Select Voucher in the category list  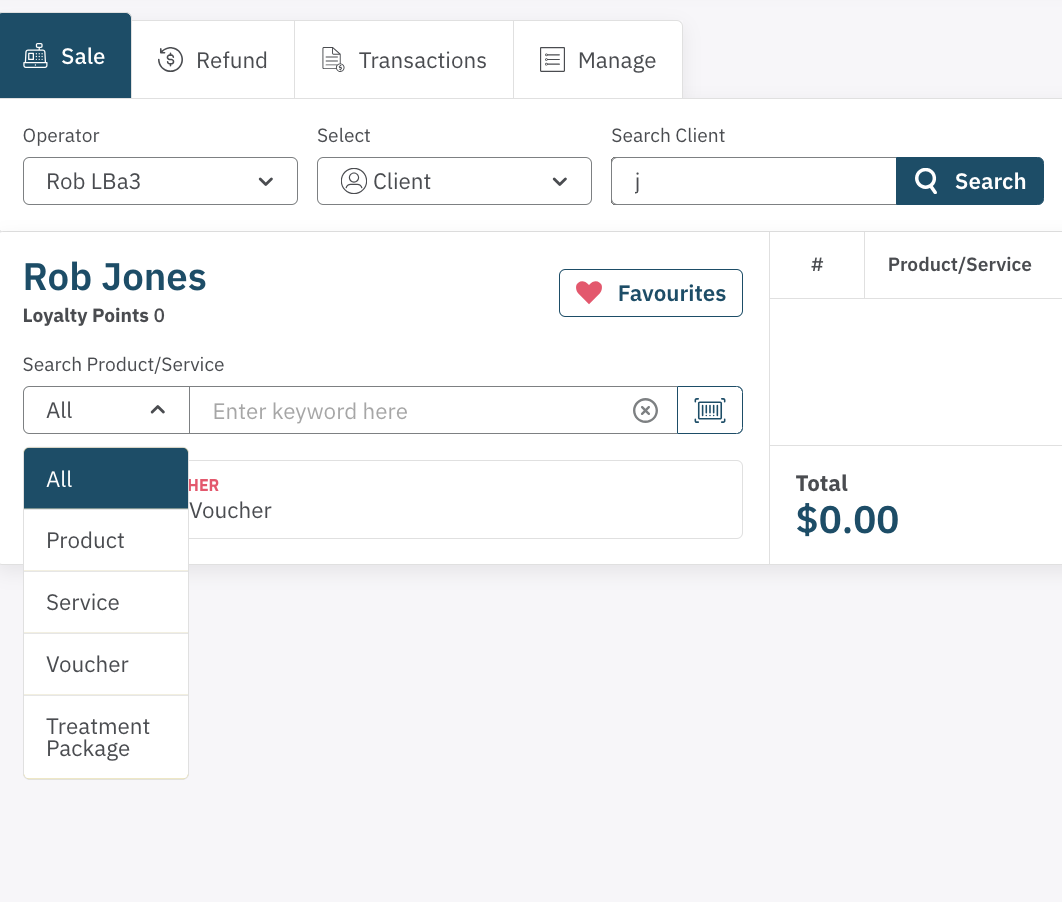[87, 665]
